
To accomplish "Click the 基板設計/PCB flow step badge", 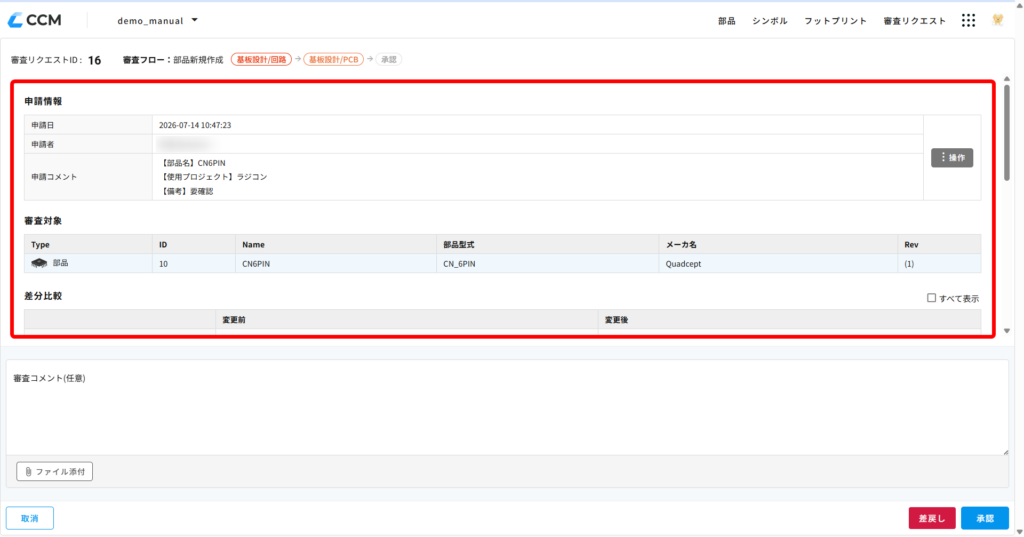I will pos(334,59).
